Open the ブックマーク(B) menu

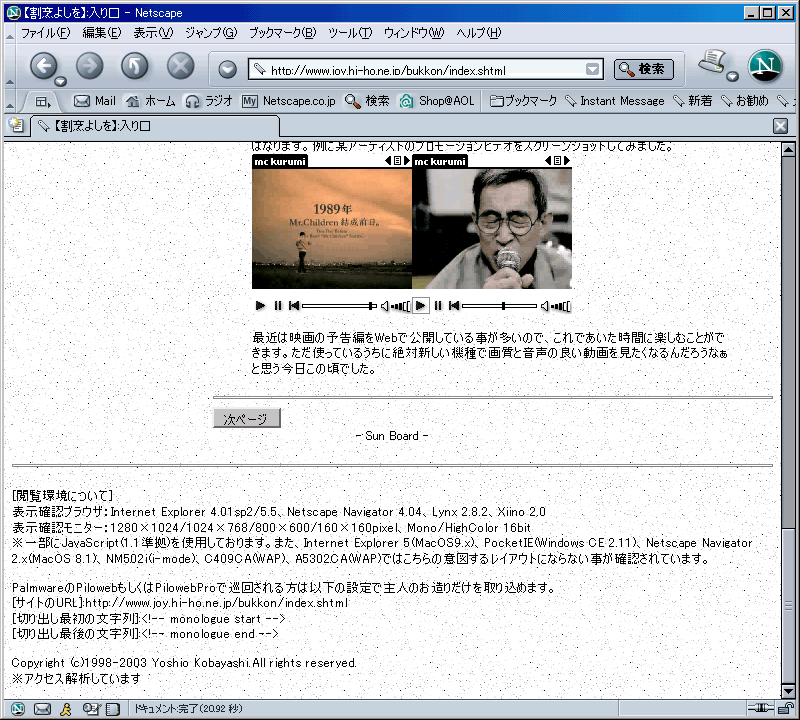(x=283, y=33)
